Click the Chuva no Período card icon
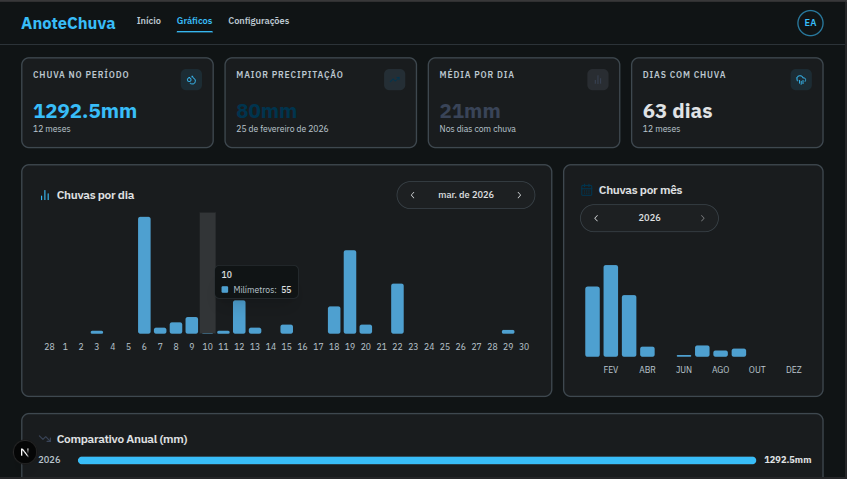The height and width of the screenshot is (479, 847). pyautogui.click(x=191, y=80)
